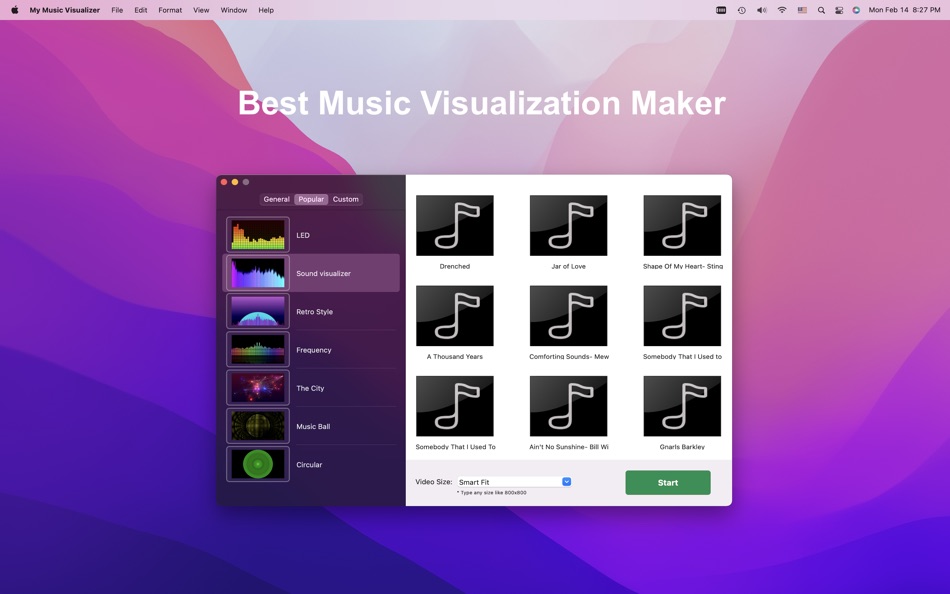
Task: Select the Ain't No Sunshine song icon
Action: pyautogui.click(x=568, y=406)
